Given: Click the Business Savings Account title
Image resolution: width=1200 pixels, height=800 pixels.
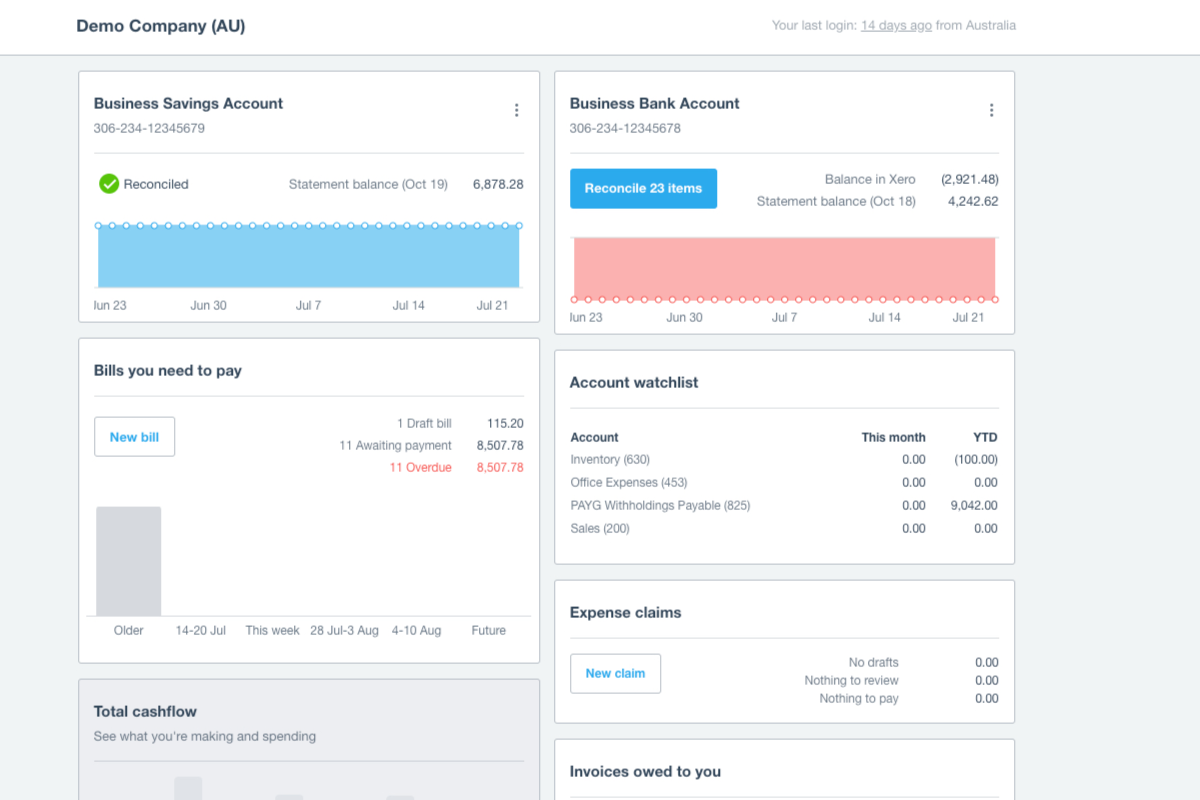Looking at the screenshot, I should click(188, 103).
